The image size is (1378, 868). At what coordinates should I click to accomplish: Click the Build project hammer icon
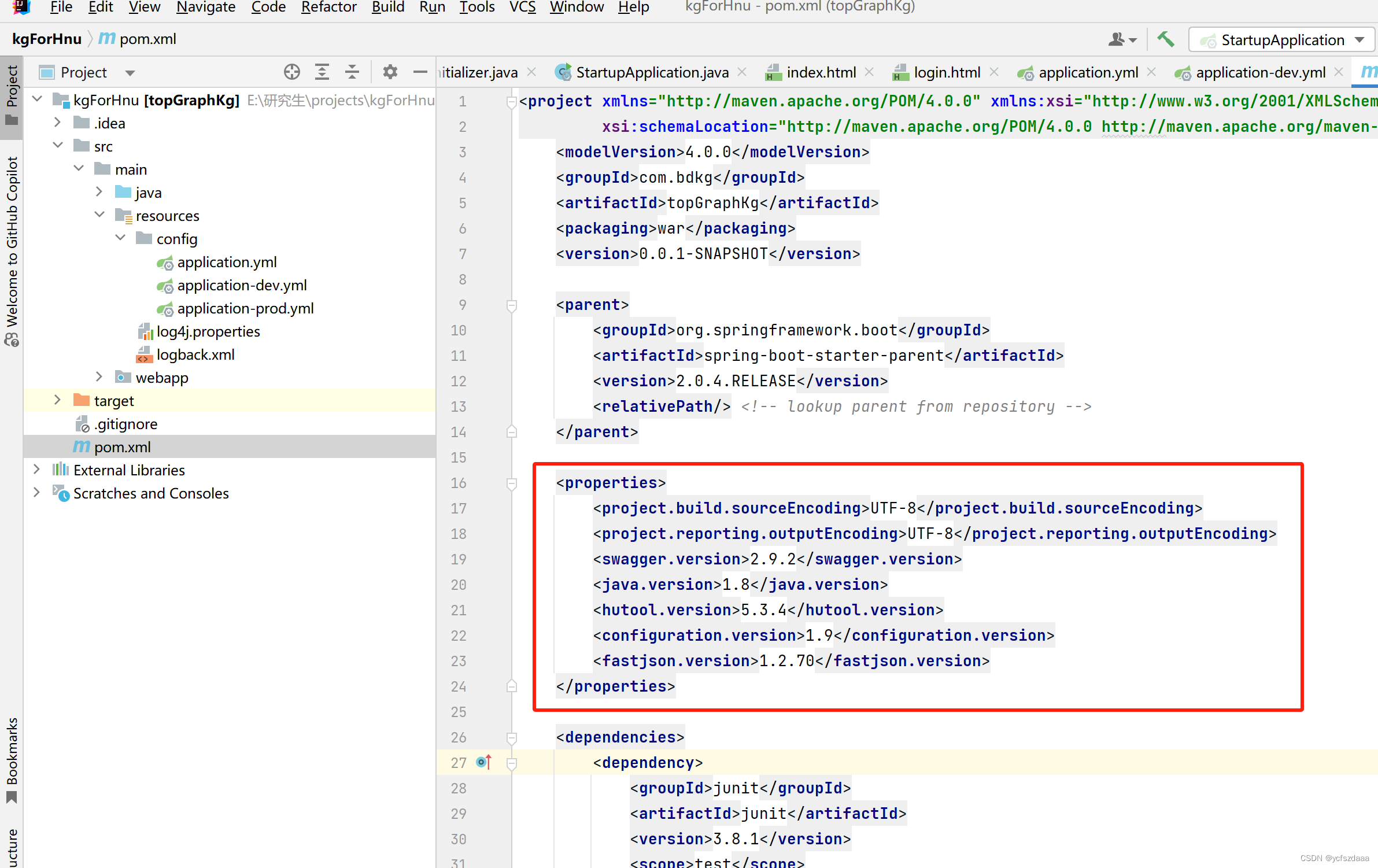(x=1166, y=39)
